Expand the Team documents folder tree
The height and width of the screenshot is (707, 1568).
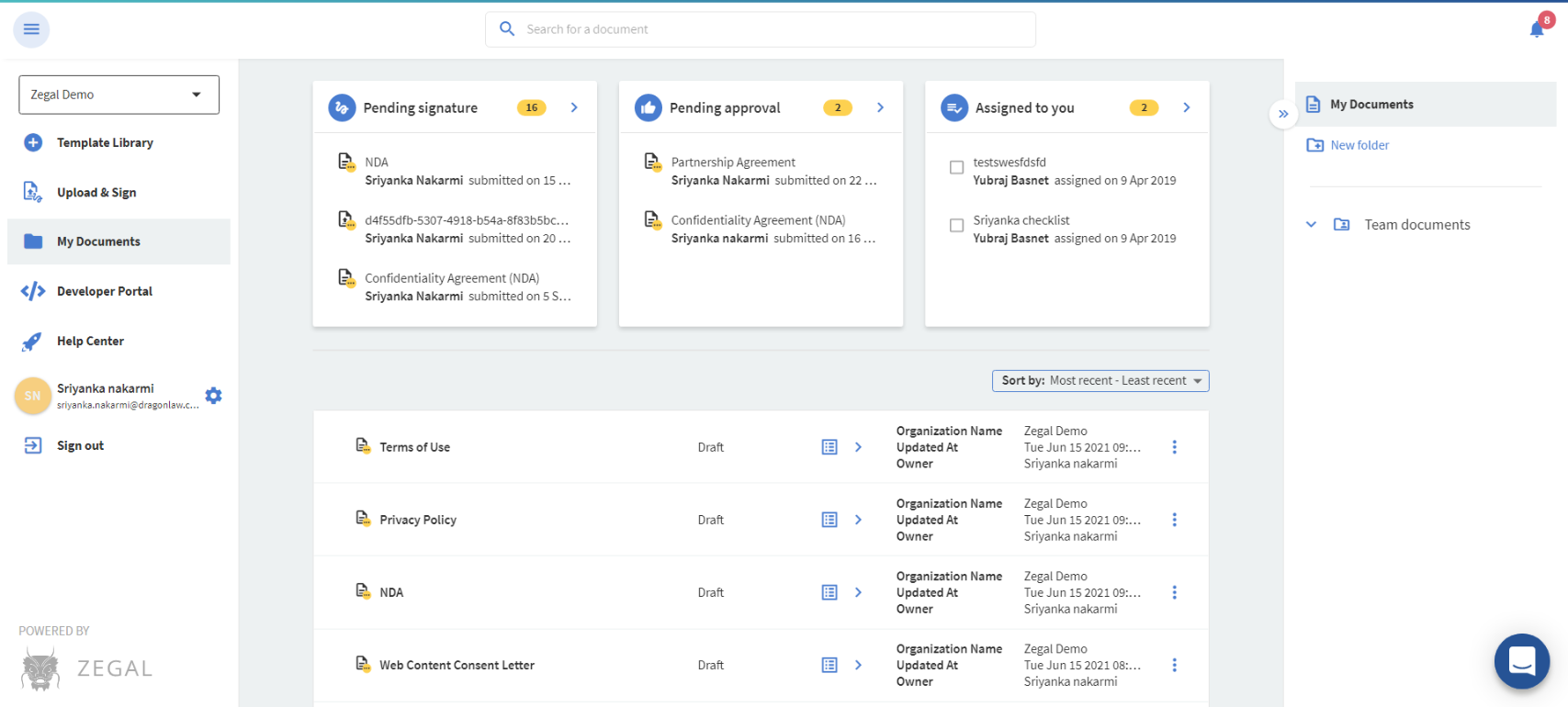1311,224
